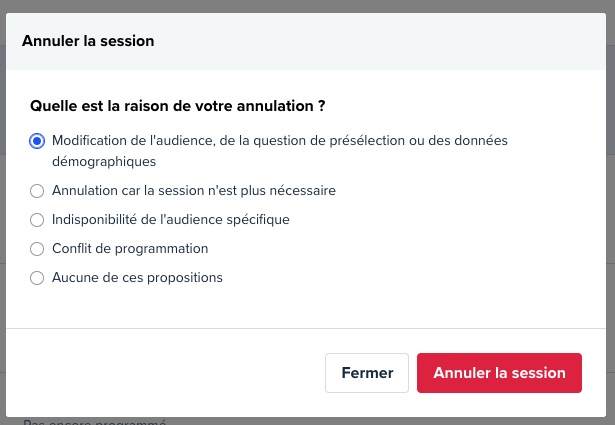Click the word 'démographiques' on the wrapped label line
This screenshot has width=615, height=425.
tap(104, 162)
